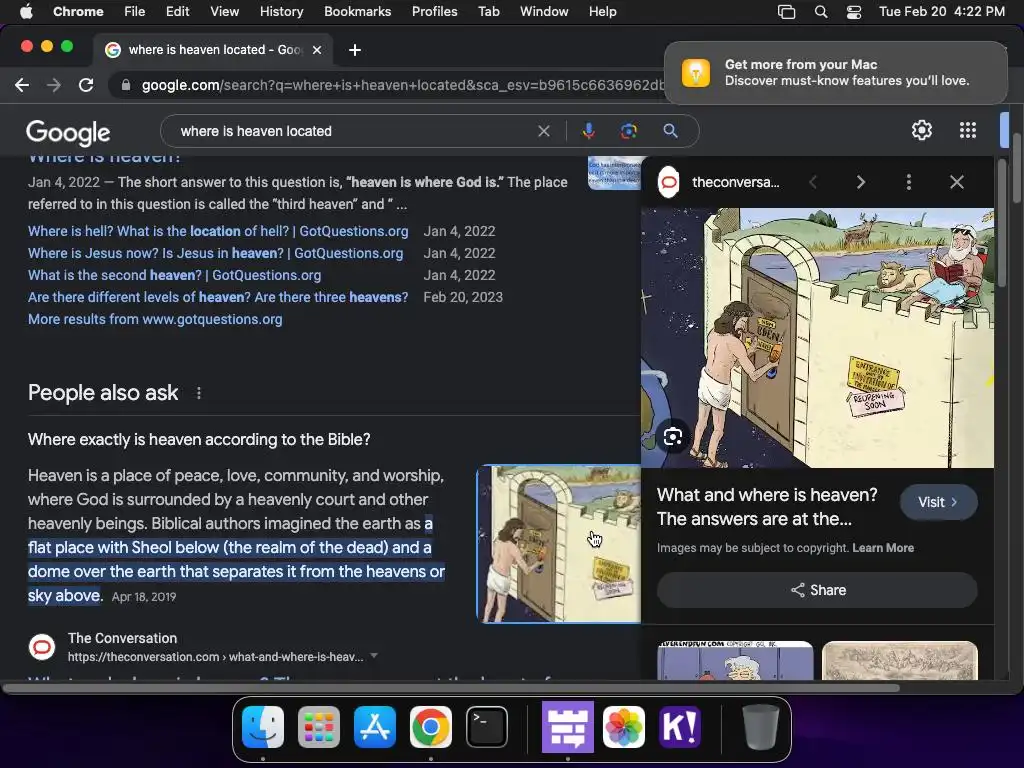This screenshot has height=768, width=1024.
Task: Open Are there different levels of heaven link
Action: coord(217,297)
